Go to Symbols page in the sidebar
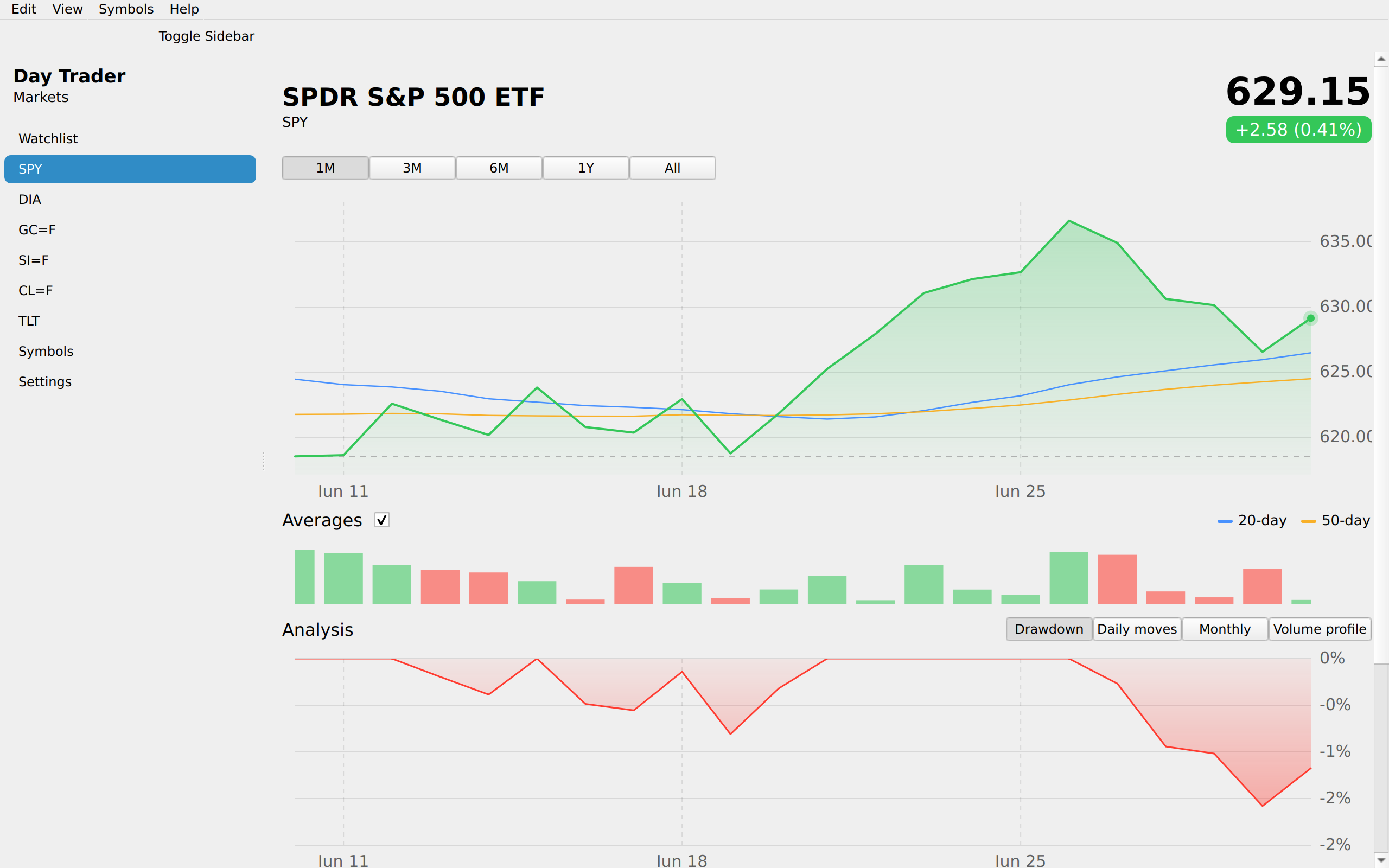The image size is (1389, 868). [130, 352]
